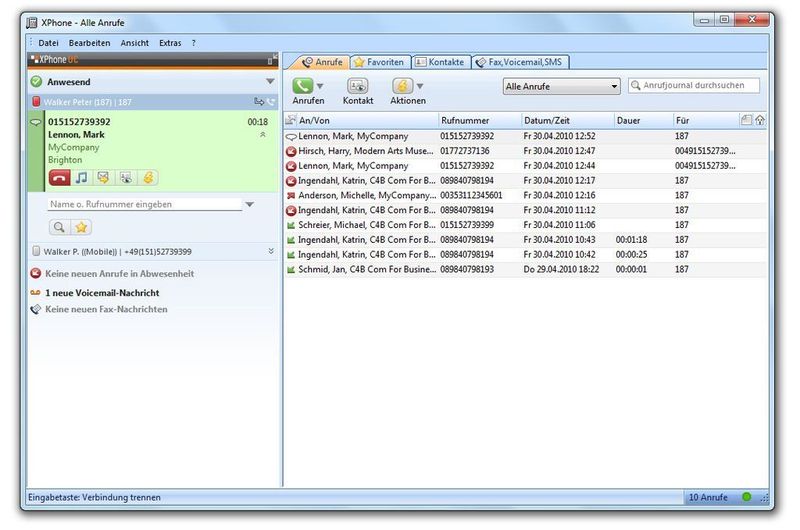This screenshot has width=800, height=530.
Task: Open the Anrufen button dropdown arrow
Action: (x=320, y=86)
